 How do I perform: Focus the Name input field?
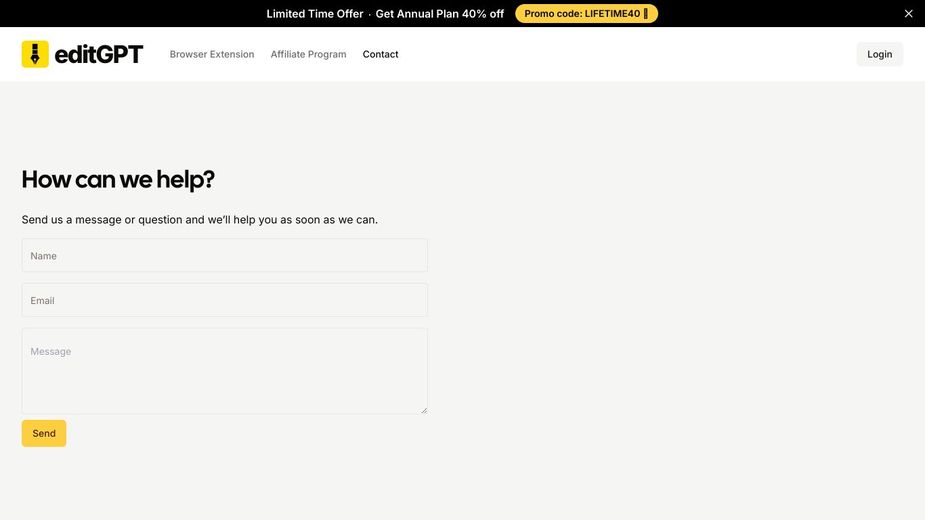tap(225, 256)
